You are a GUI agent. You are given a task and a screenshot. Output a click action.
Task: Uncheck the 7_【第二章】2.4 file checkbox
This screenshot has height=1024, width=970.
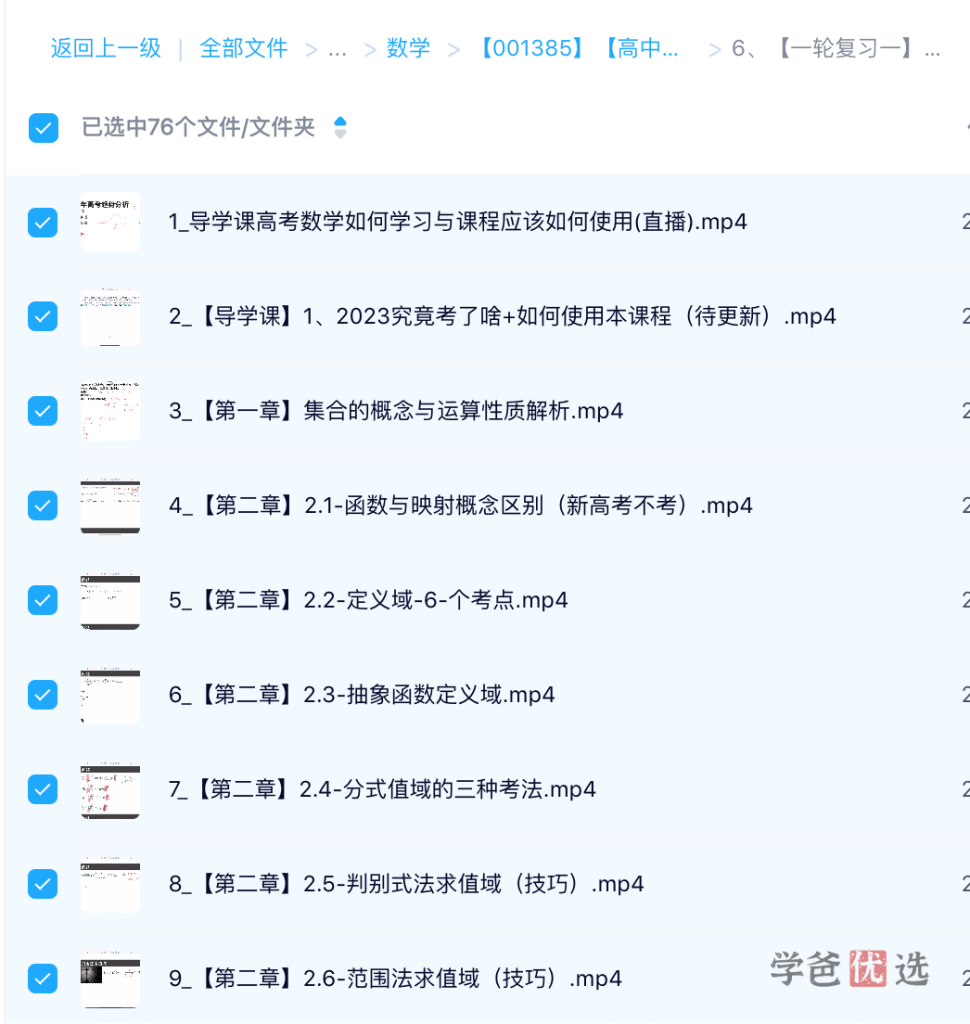(x=43, y=790)
